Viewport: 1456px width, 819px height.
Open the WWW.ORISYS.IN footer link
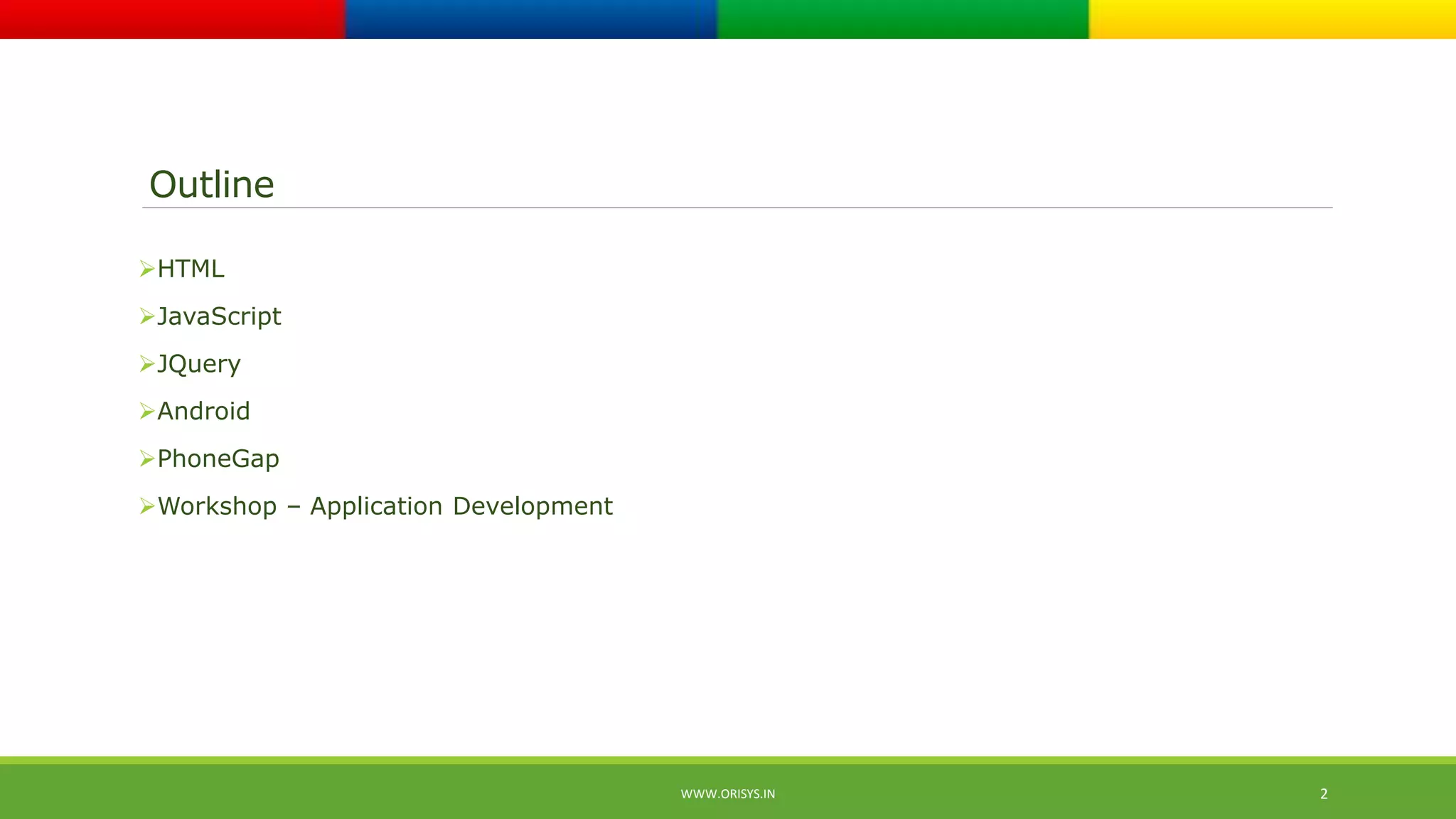[727, 794]
